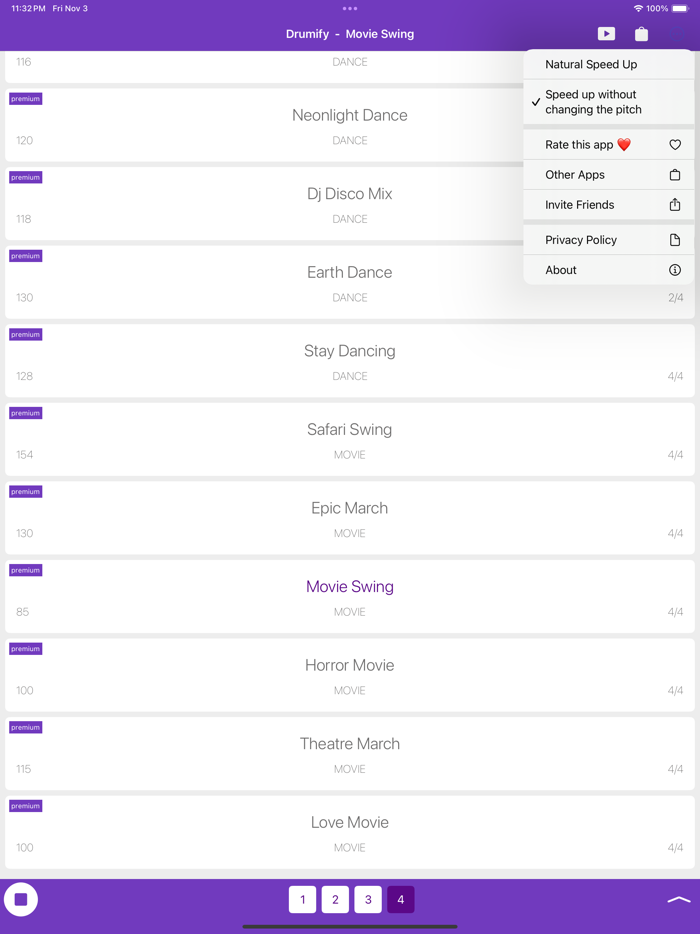
Task: Click the premium badge on Epic March
Action: [26, 492]
